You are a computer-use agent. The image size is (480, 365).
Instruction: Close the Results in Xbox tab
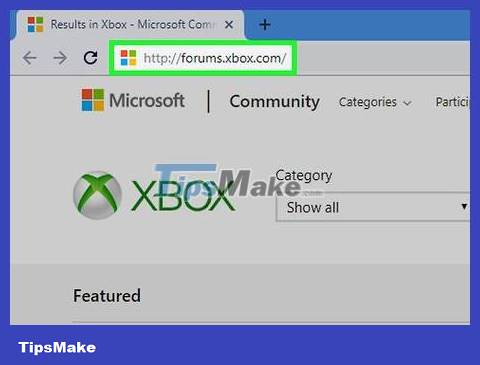[x=229, y=24]
